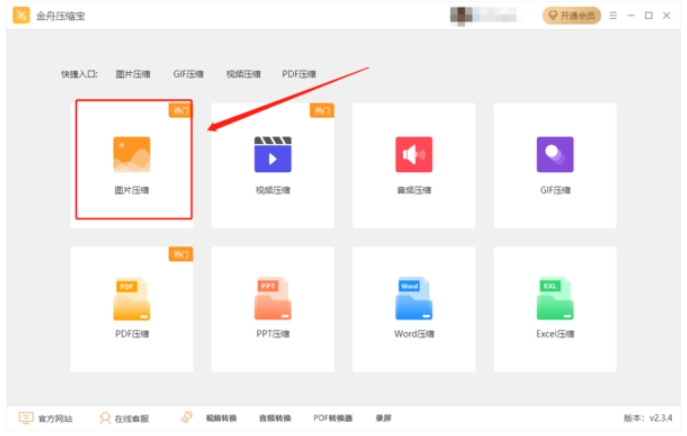Click the 版本: v2.3.4 version text
687x436 pixels.
[648, 418]
